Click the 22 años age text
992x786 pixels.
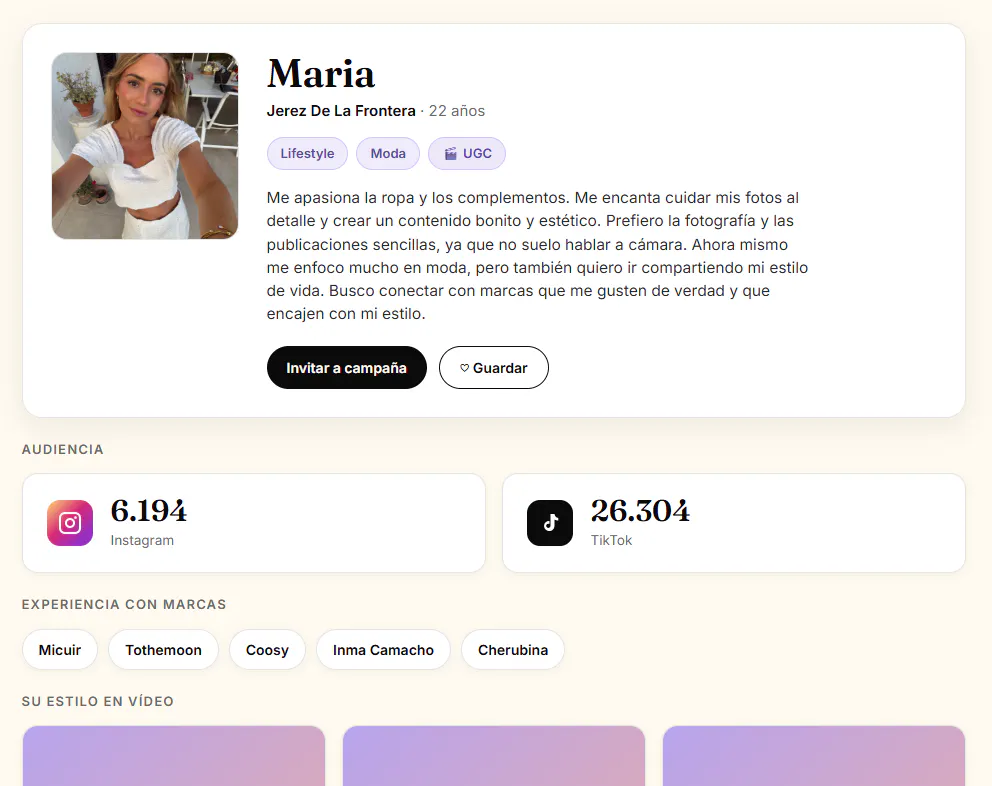tap(457, 111)
